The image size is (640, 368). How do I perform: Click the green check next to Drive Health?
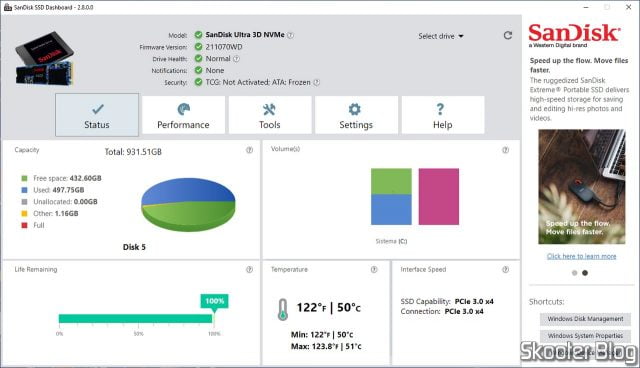[x=198, y=58]
